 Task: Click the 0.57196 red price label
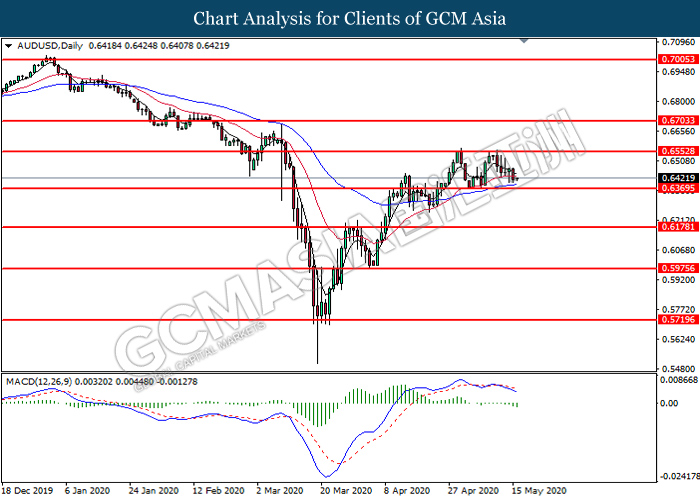click(x=678, y=319)
